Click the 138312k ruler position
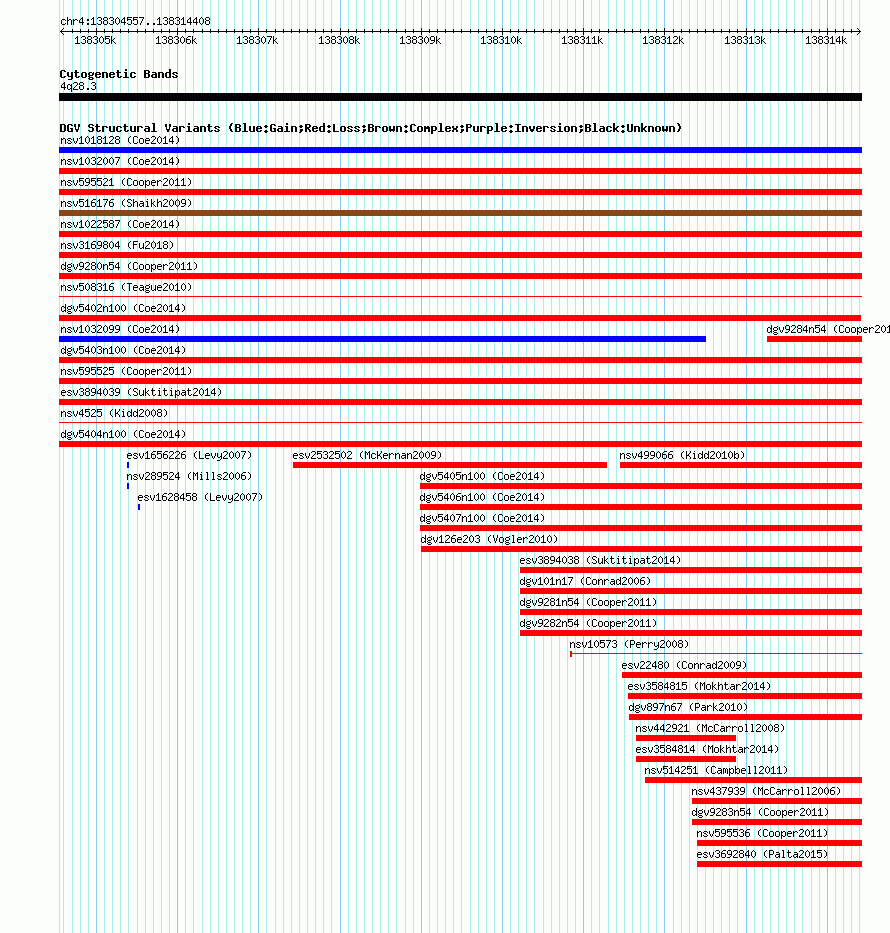 pos(663,40)
